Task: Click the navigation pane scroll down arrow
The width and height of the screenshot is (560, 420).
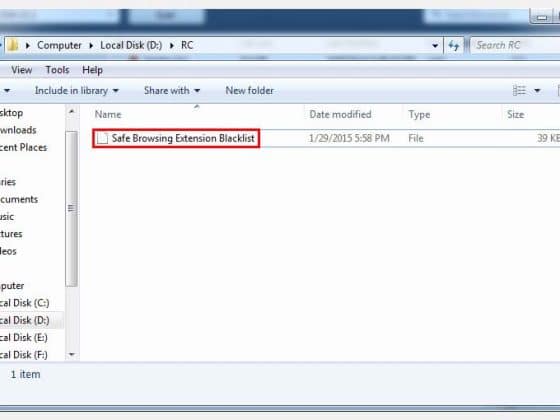Action: tap(71, 354)
